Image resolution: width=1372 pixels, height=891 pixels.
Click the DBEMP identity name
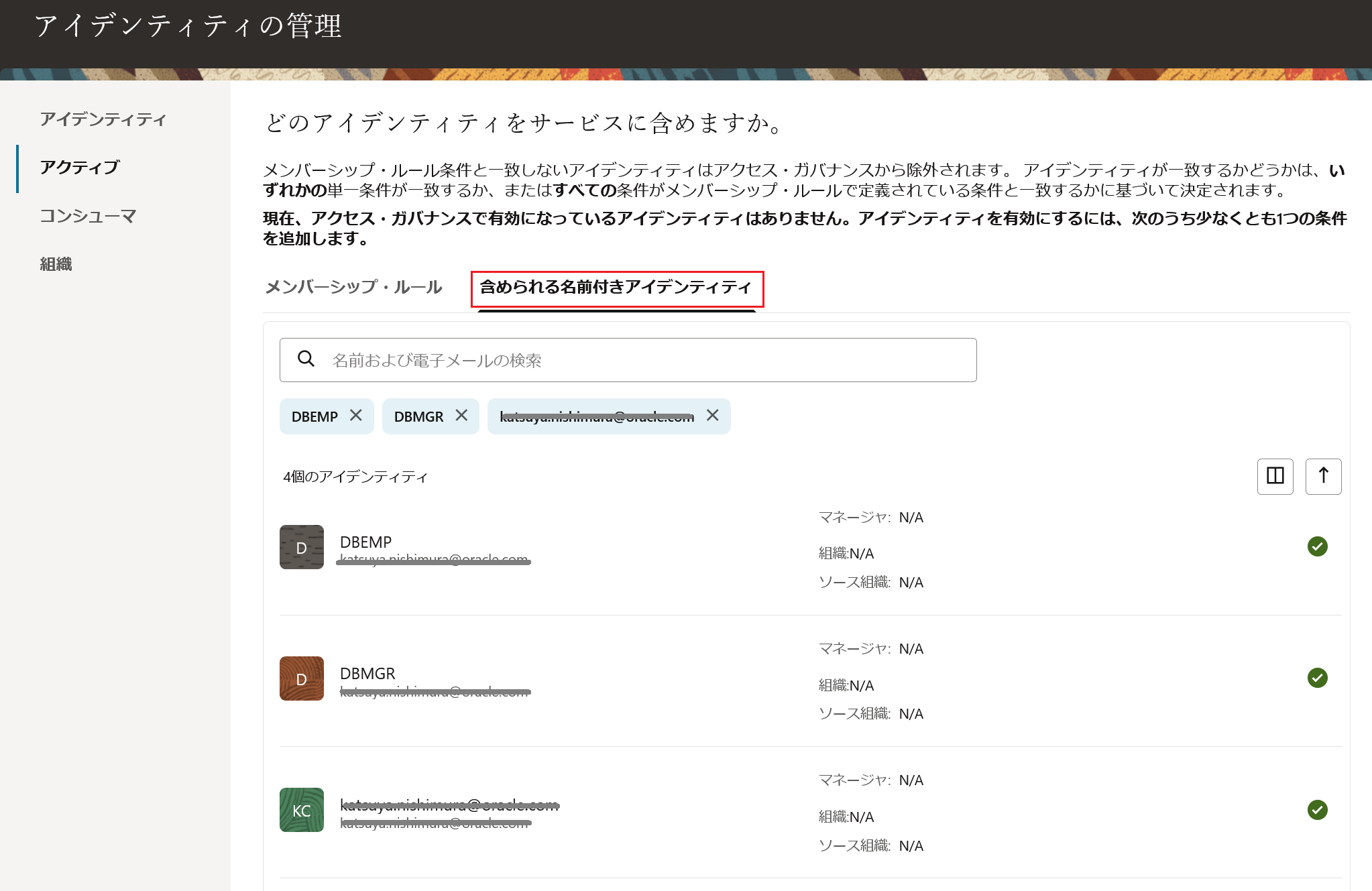[365, 542]
